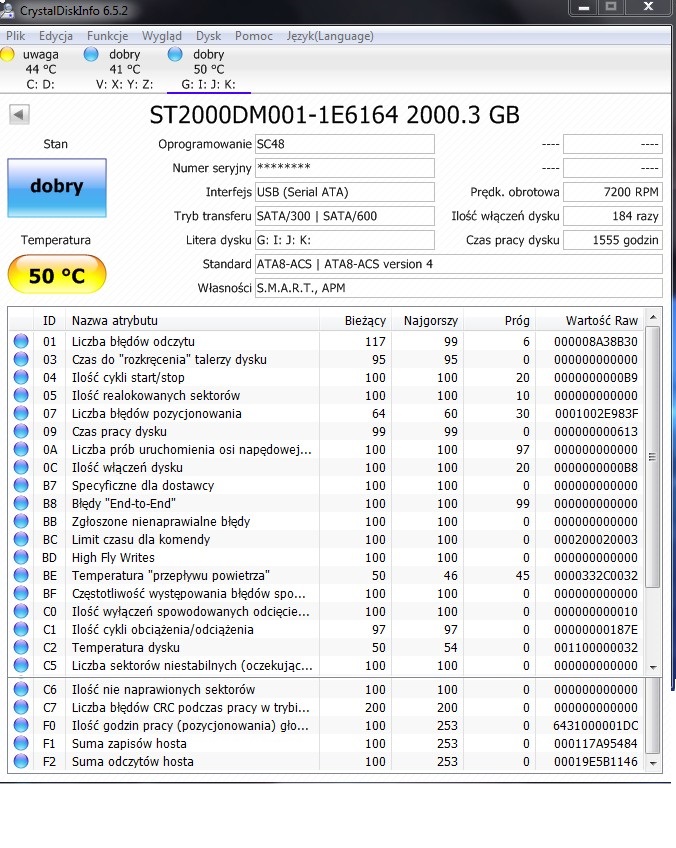Open the Funkcje menu
The image size is (676, 848).
point(108,36)
